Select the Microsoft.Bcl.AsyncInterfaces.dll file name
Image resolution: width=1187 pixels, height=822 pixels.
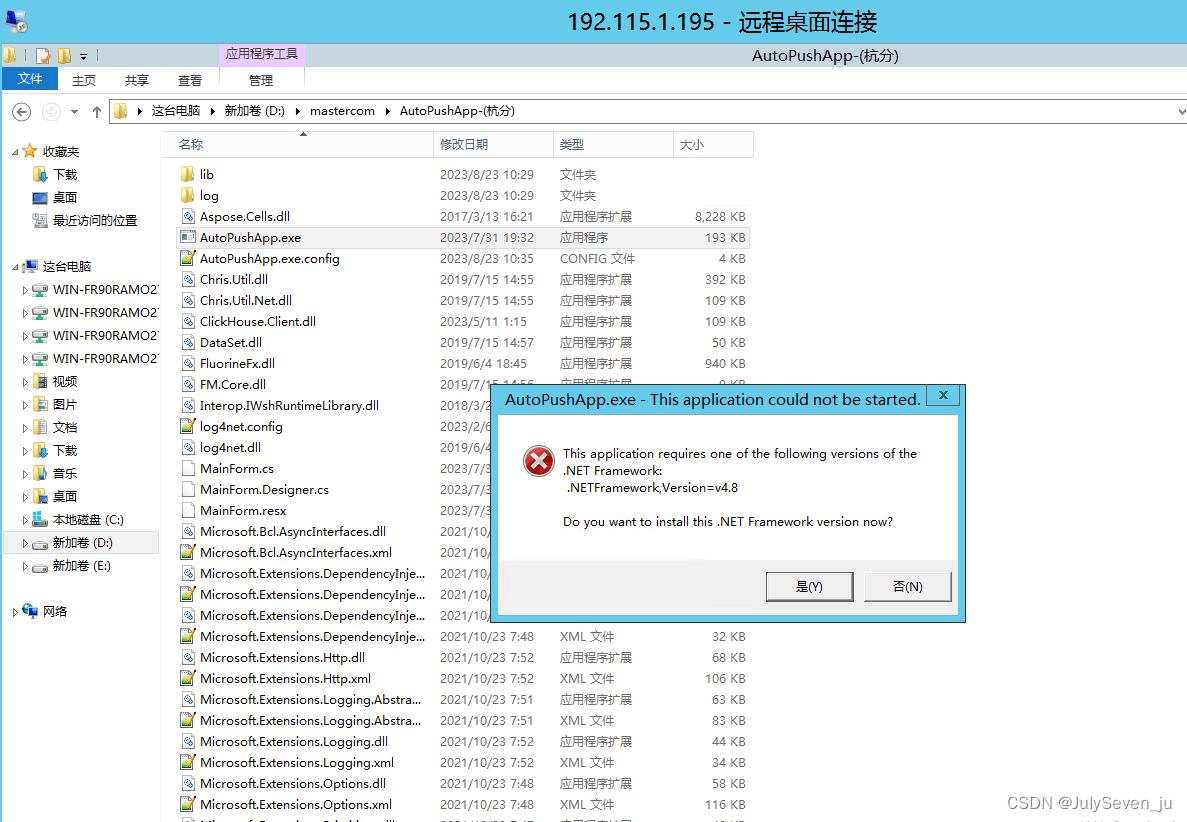coord(293,531)
